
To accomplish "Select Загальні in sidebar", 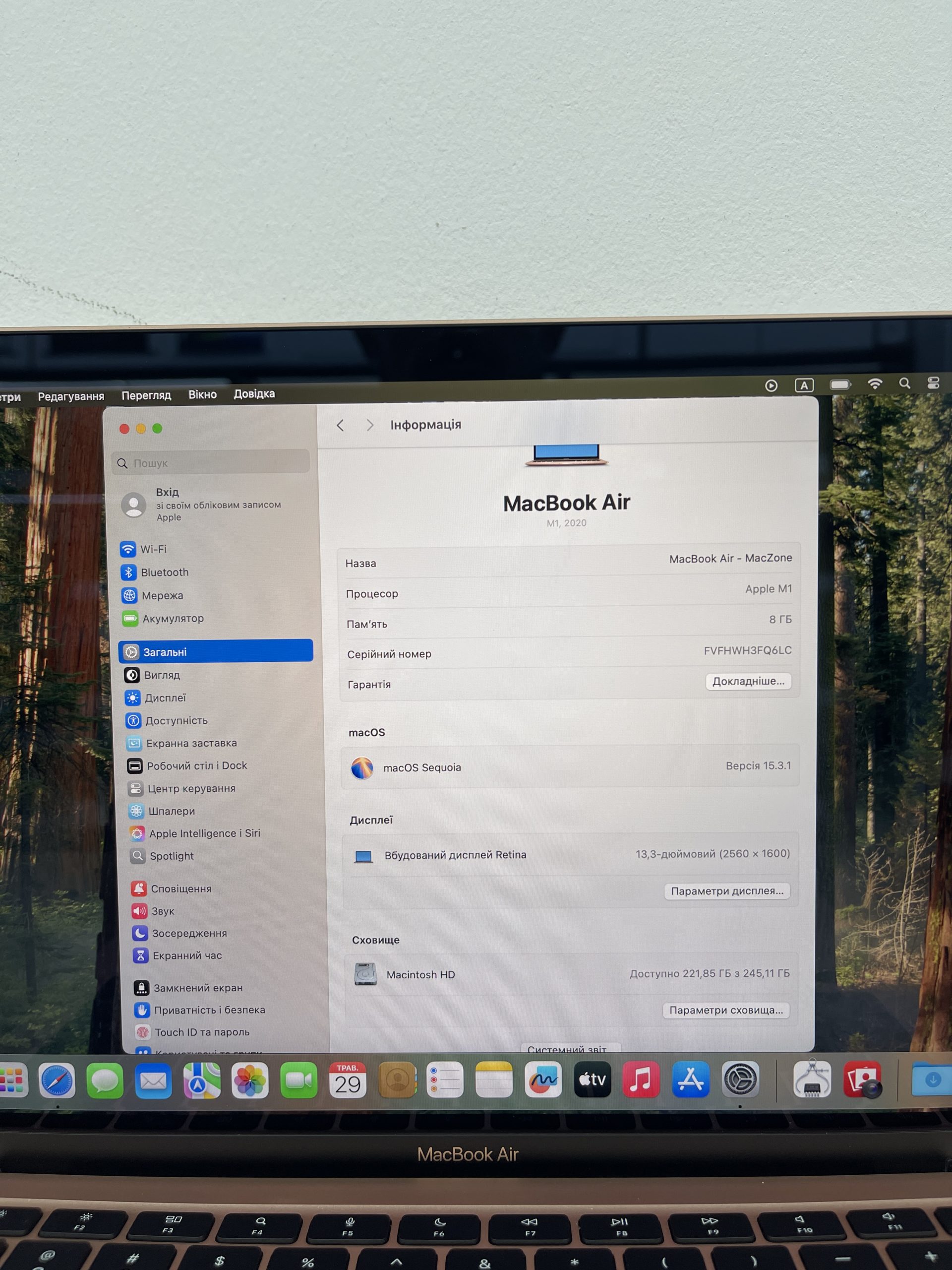I will click(x=216, y=652).
